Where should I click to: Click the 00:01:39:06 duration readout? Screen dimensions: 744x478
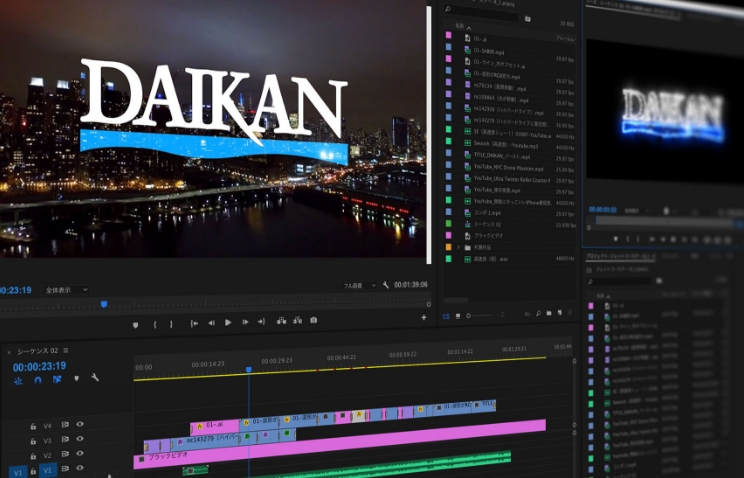(411, 284)
